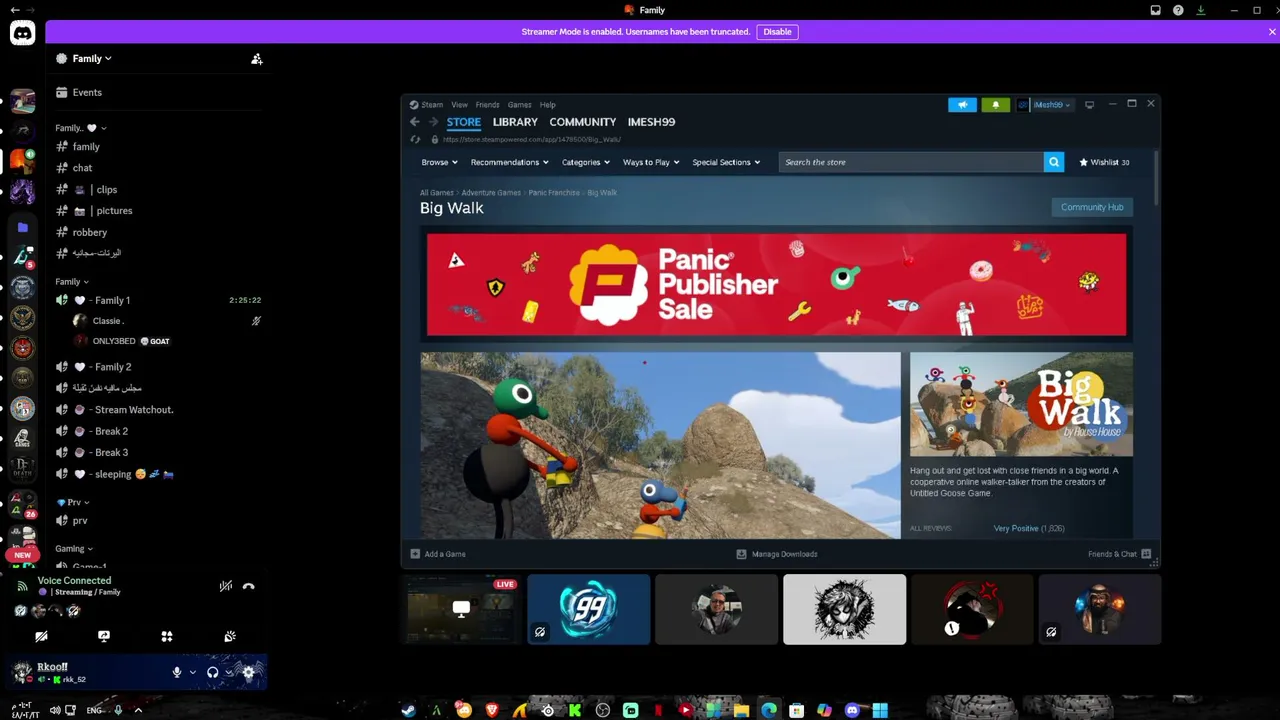Open the Games menu in Steam
The height and width of the screenshot is (720, 1280).
(x=519, y=105)
